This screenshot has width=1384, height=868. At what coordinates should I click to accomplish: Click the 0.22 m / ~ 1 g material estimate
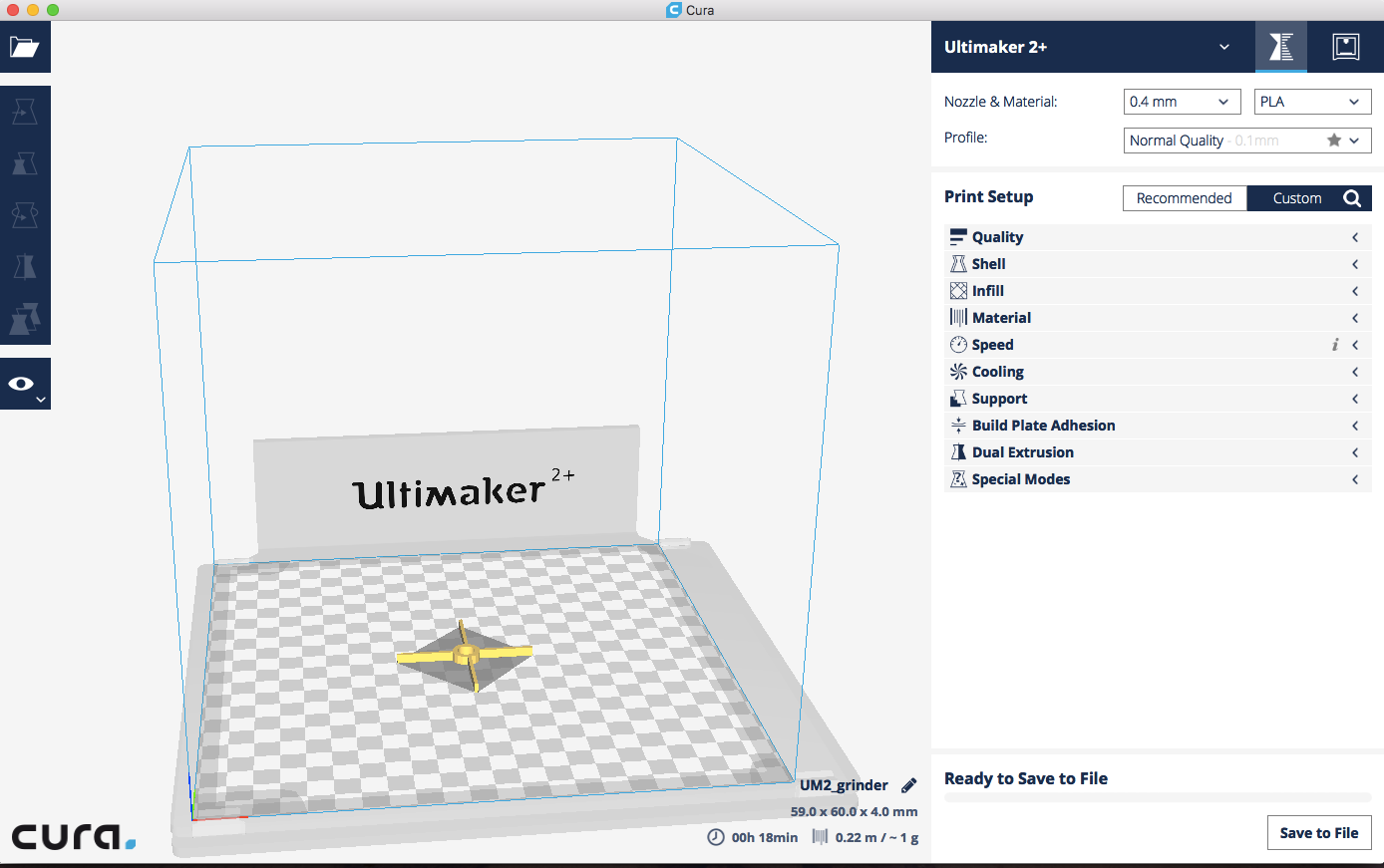point(877,838)
